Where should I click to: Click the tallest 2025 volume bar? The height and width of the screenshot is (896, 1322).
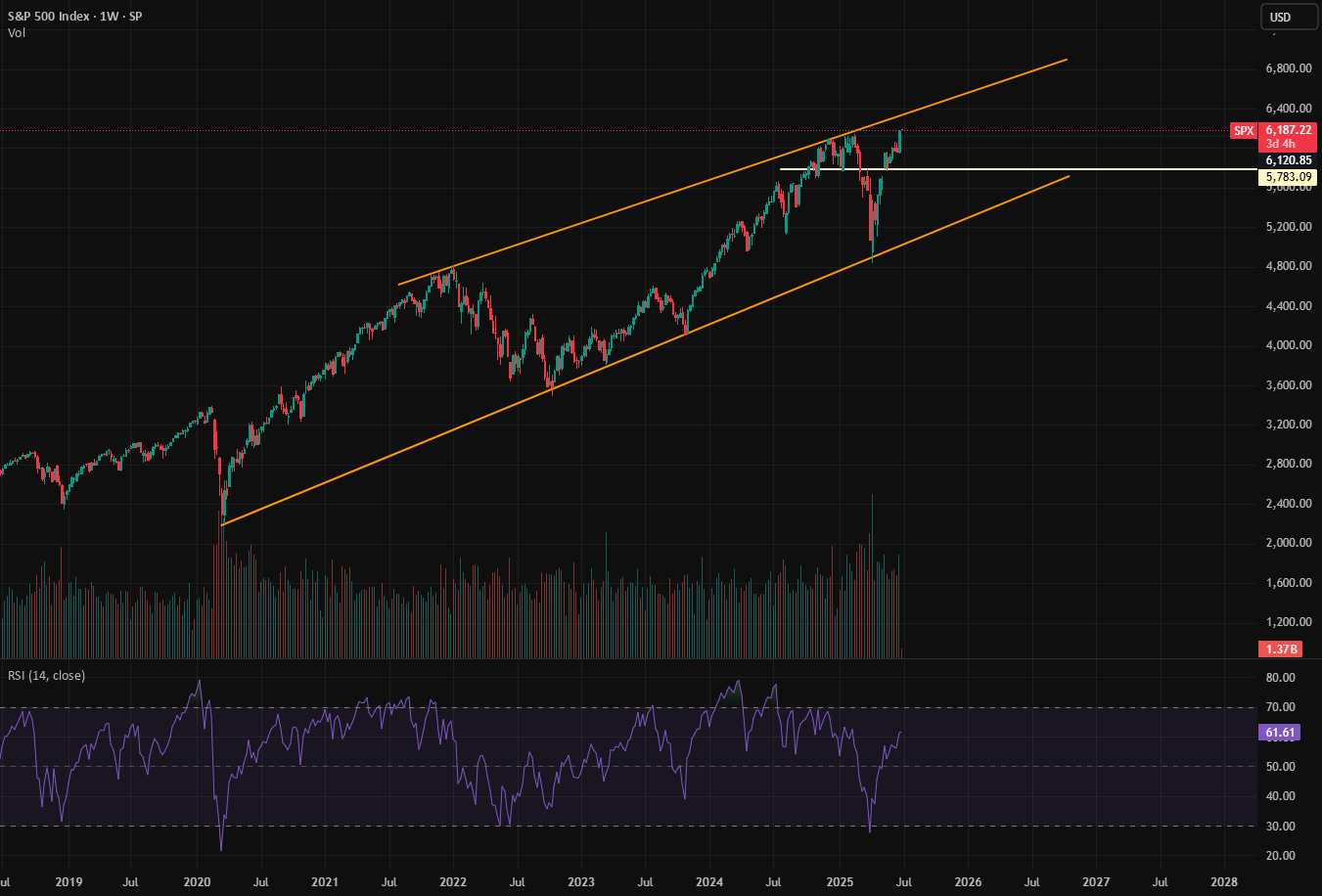(872, 576)
